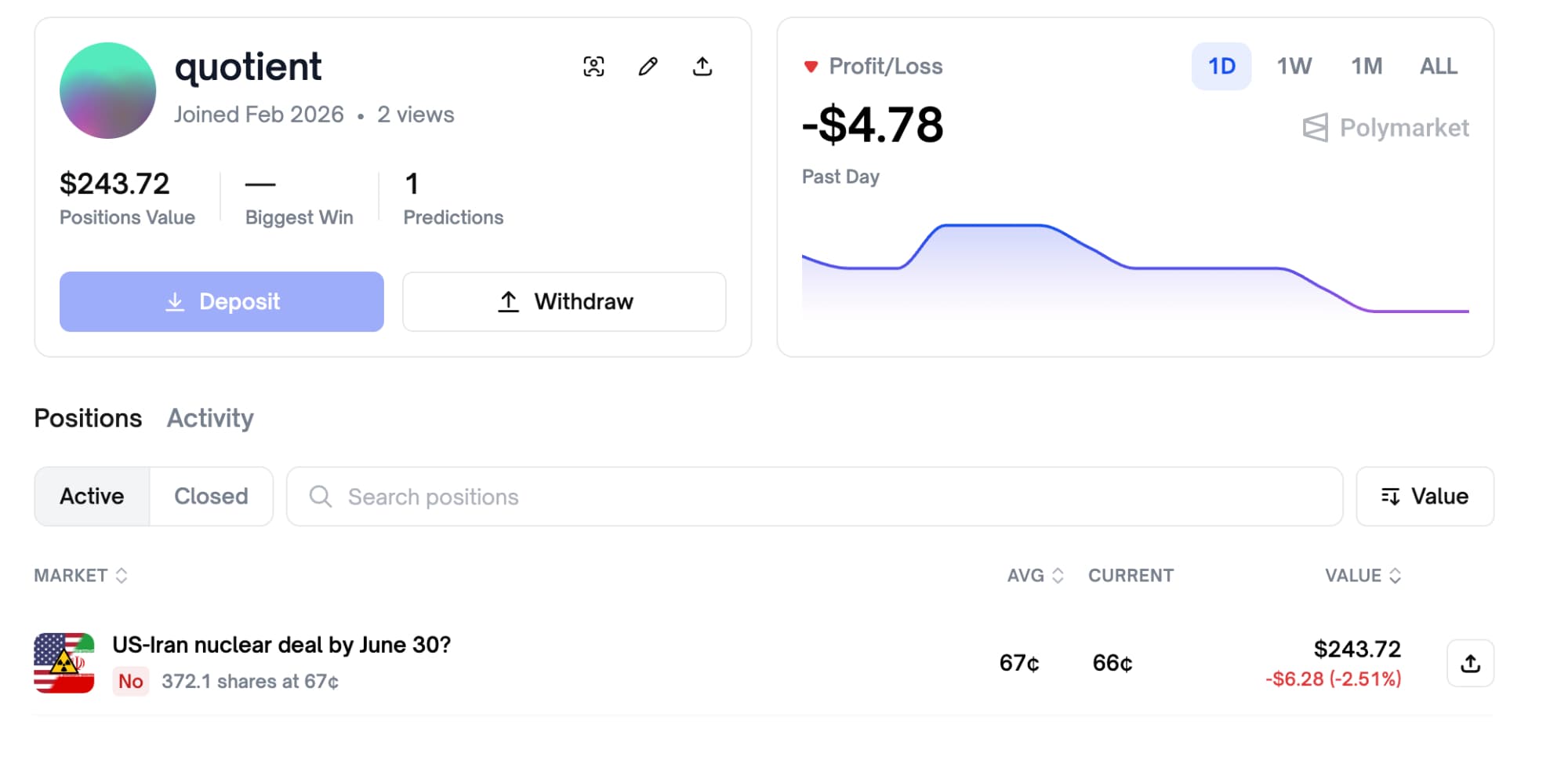Click the pencil edit profile icon

click(x=648, y=67)
